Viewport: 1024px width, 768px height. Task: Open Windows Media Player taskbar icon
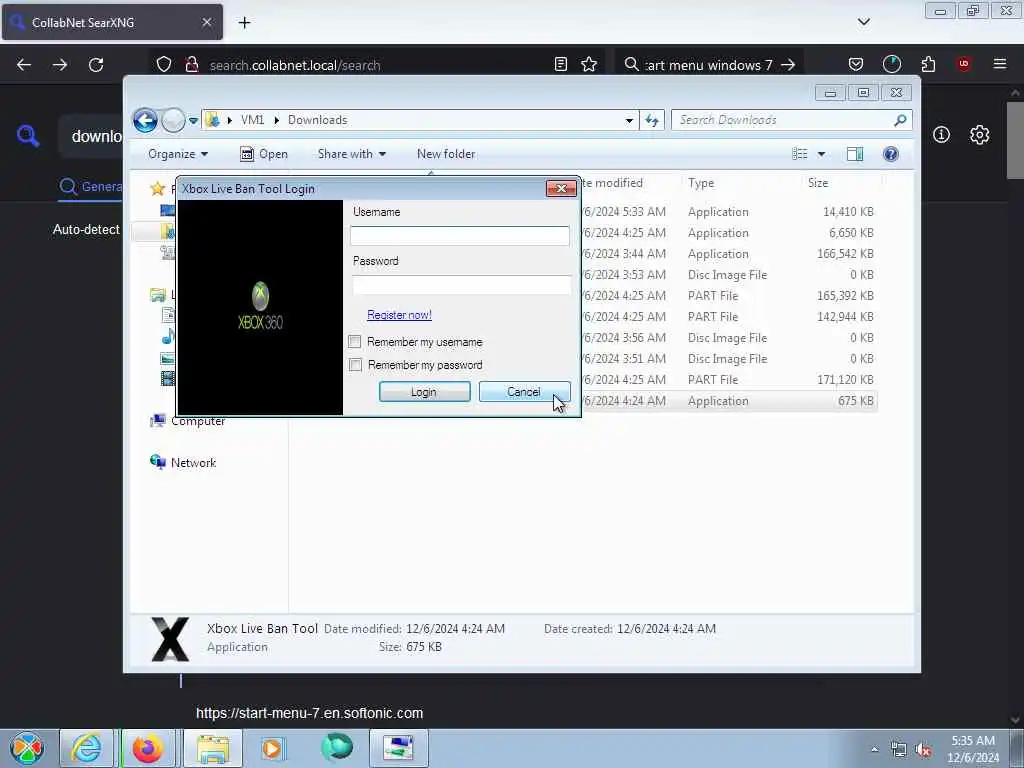click(272, 748)
